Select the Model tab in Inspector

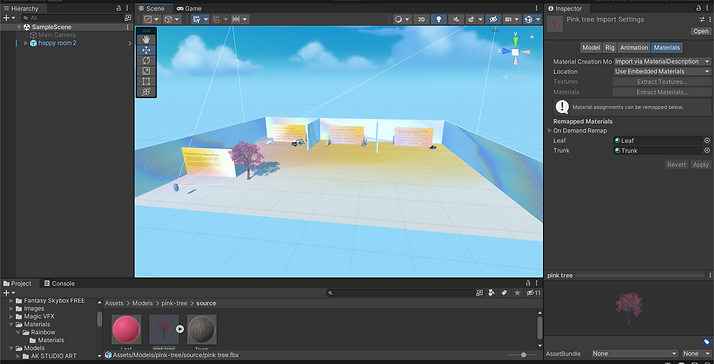pyautogui.click(x=591, y=47)
